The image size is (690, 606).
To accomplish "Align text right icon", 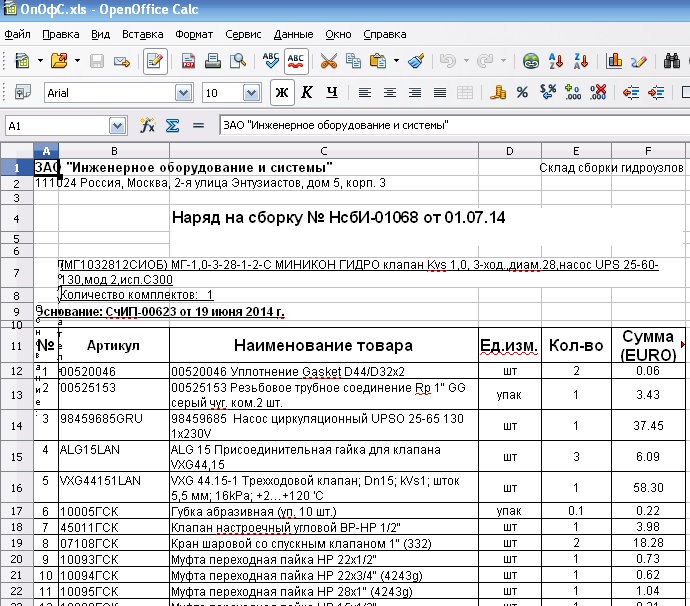I will pos(415,92).
